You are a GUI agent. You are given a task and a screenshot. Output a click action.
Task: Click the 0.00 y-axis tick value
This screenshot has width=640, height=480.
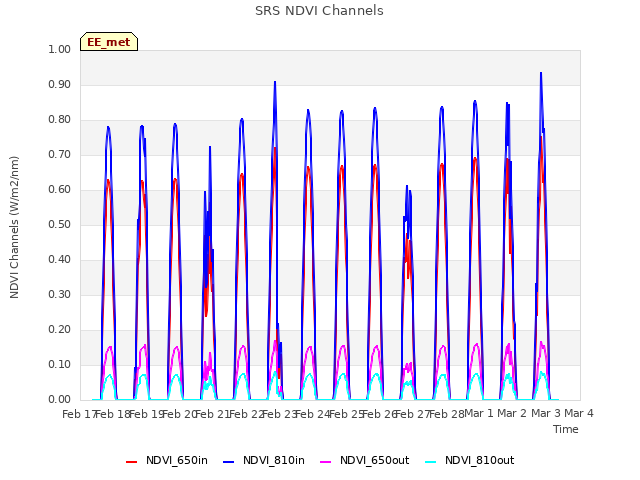click(59, 400)
